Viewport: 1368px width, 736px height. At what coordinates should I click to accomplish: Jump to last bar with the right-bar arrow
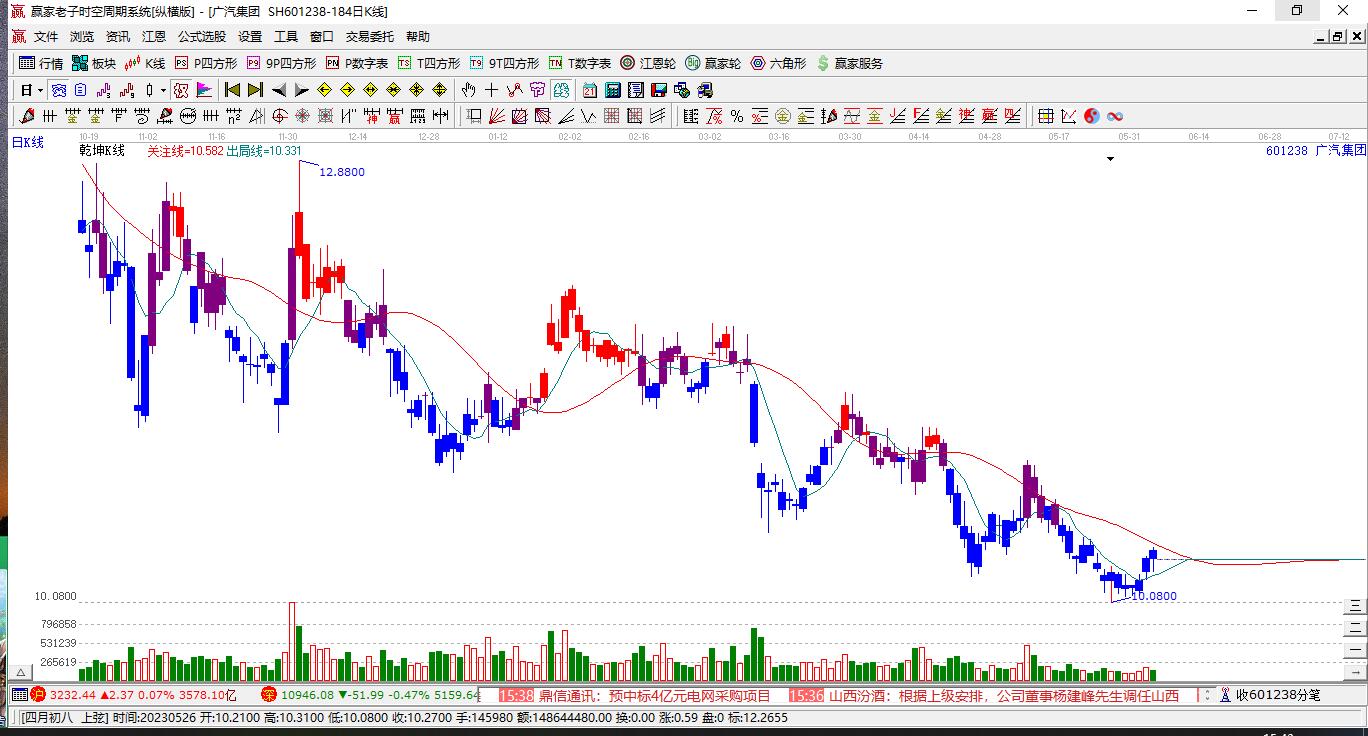256,90
